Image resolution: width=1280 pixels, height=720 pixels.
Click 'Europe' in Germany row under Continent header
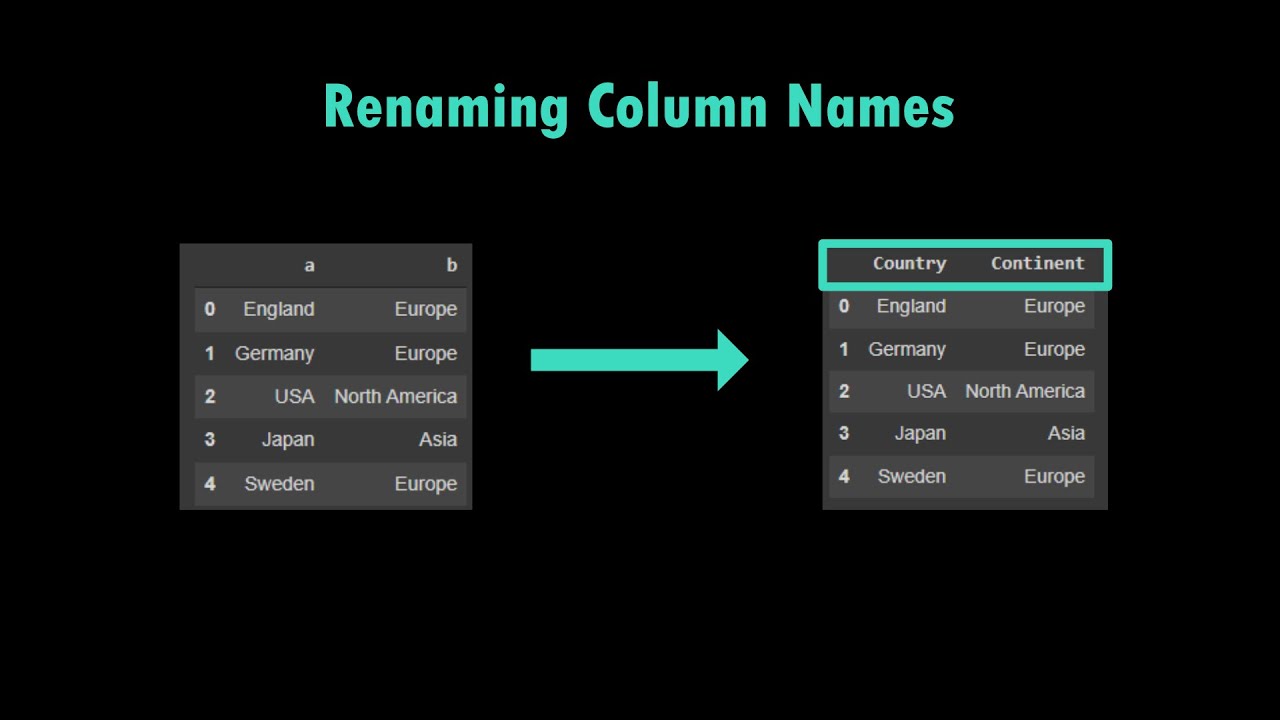(1054, 349)
